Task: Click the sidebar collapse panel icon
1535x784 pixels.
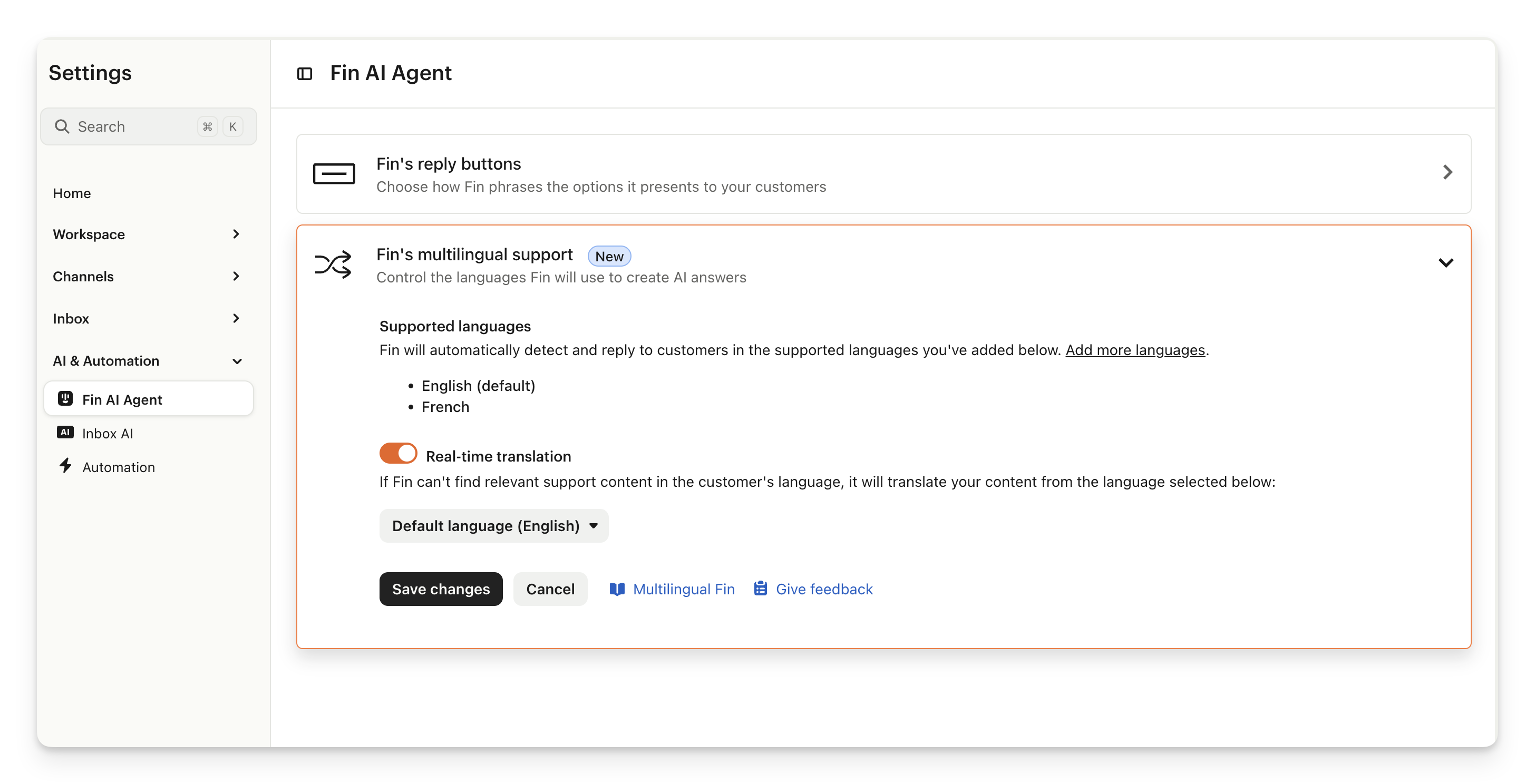Action: pos(305,74)
